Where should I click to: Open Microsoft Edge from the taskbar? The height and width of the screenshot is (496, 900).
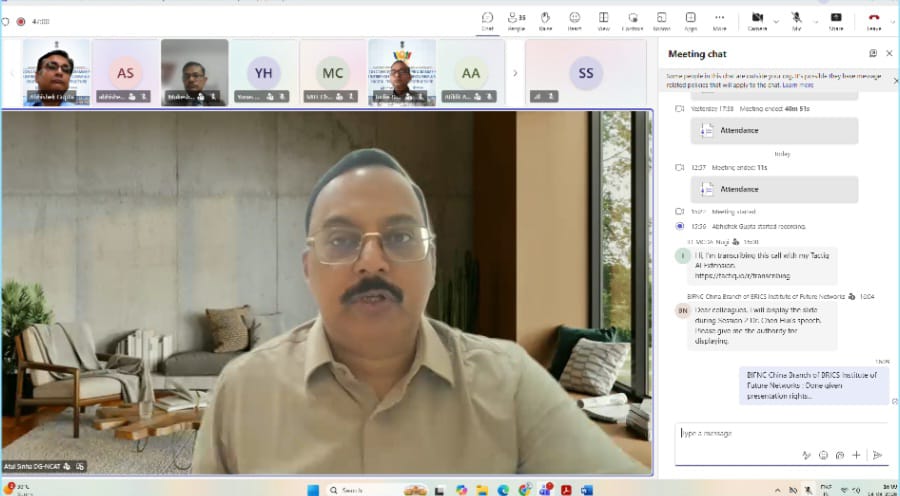(503, 490)
